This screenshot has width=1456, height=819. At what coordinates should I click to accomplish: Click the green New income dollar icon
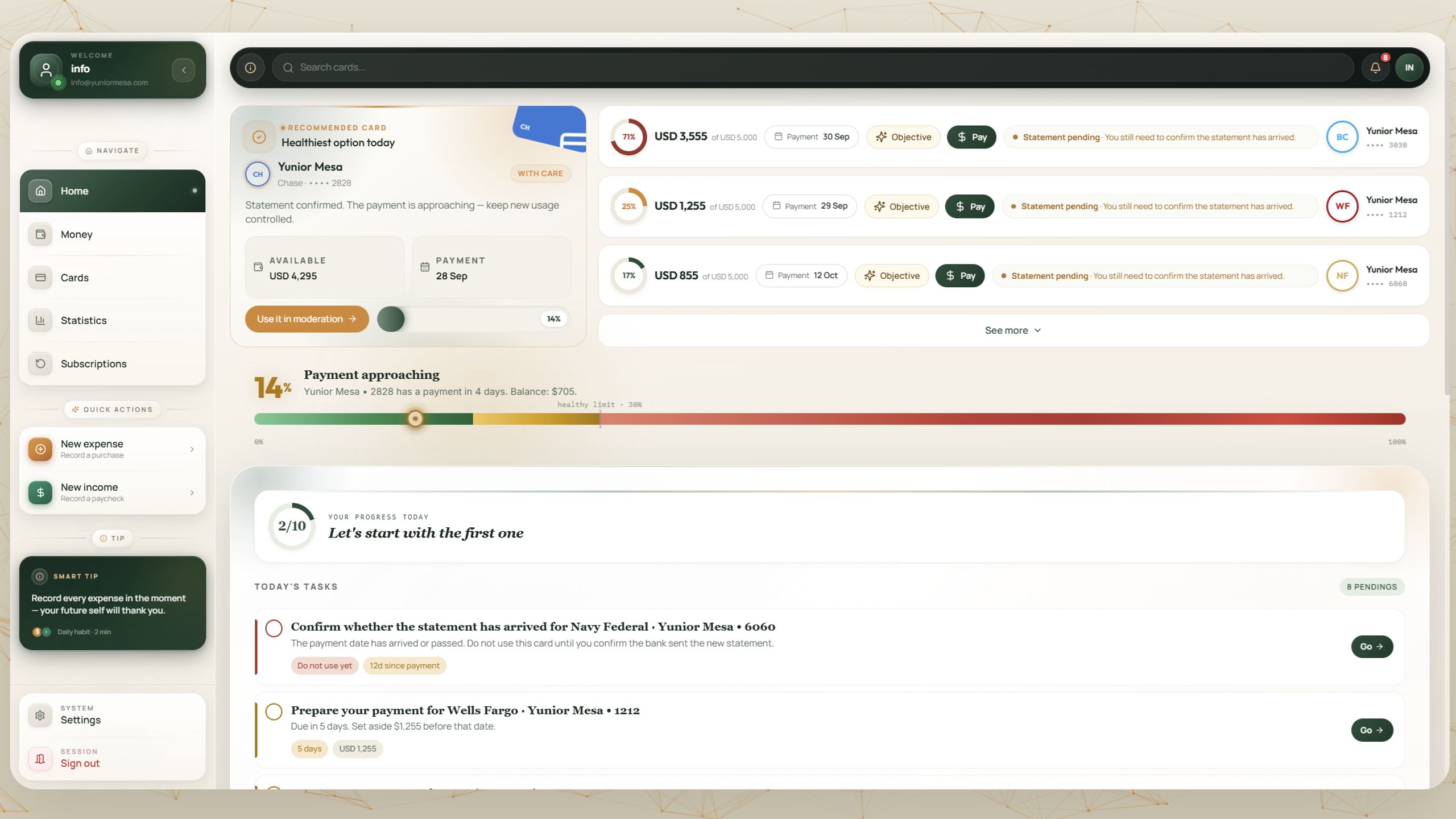40,493
